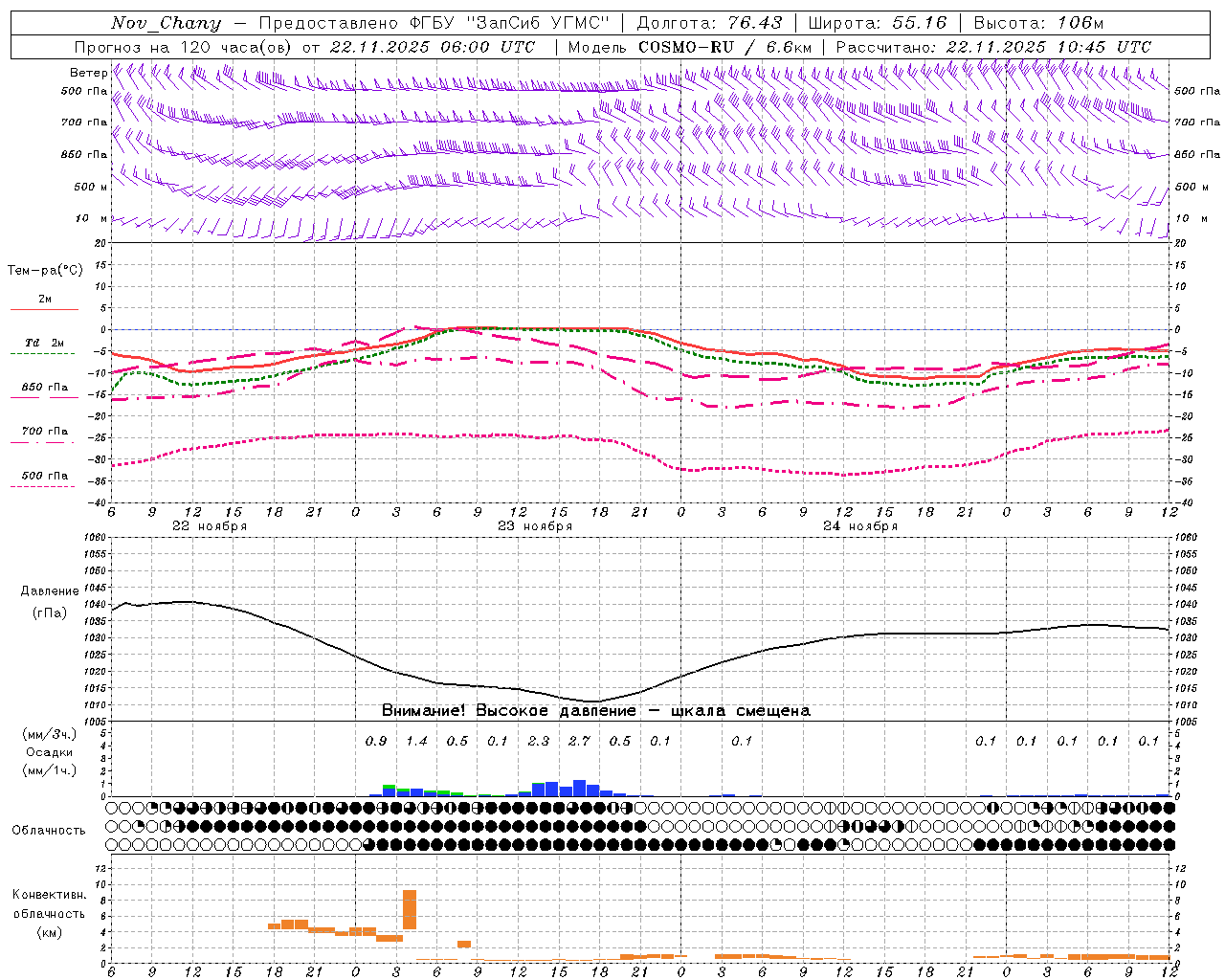The width and height of the screenshot is (1225, 980).
Task: Click the precipitation value '2.3'
Action: [x=539, y=742]
